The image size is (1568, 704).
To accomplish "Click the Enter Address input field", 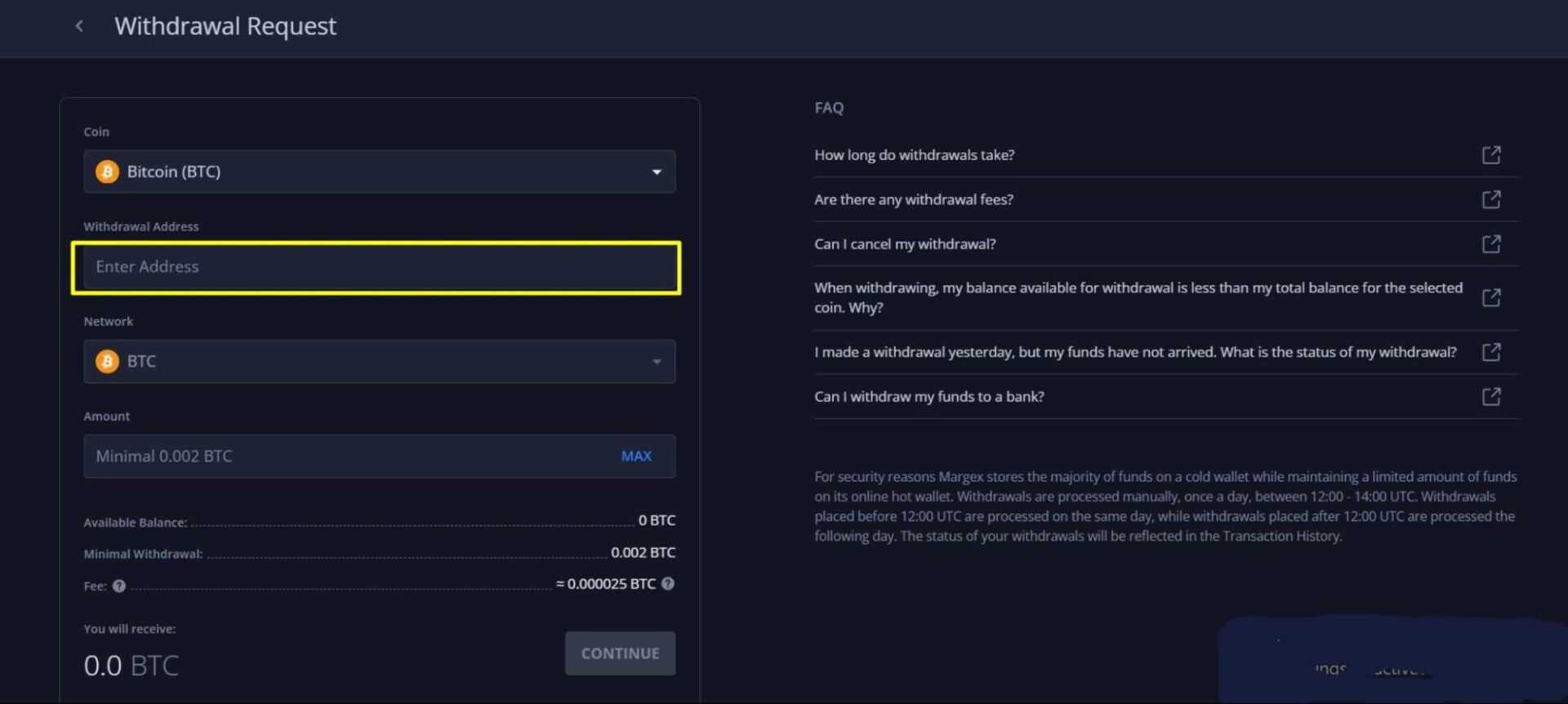I will [378, 267].
